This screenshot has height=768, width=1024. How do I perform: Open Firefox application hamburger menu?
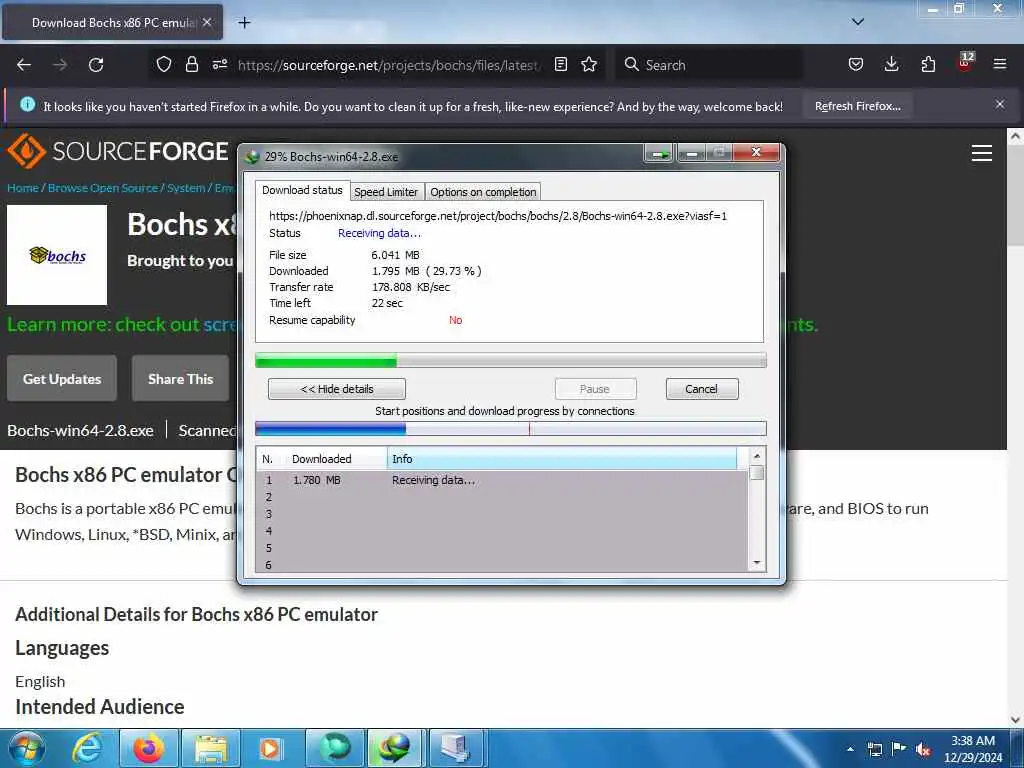click(x=1000, y=64)
